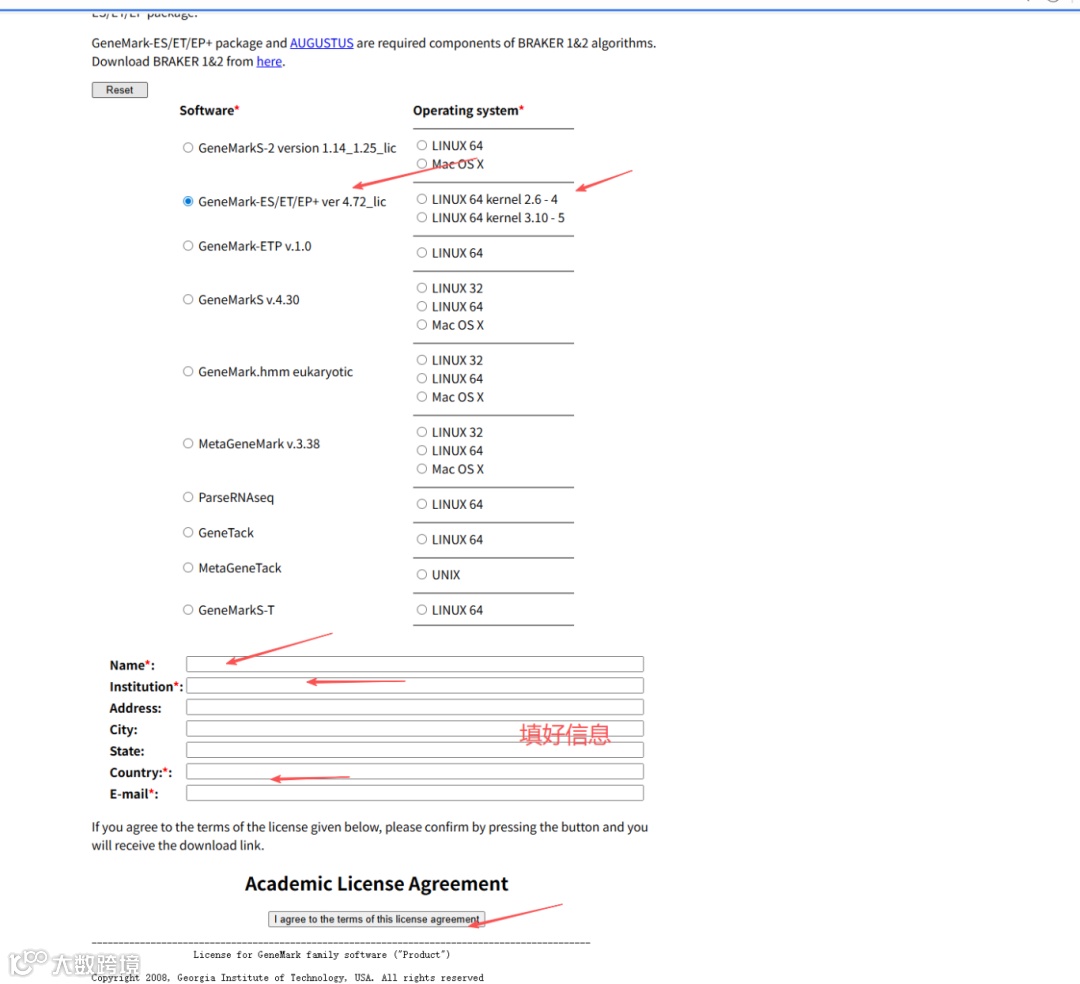
Task: Select GeneMarkS-T software option
Action: pos(187,609)
